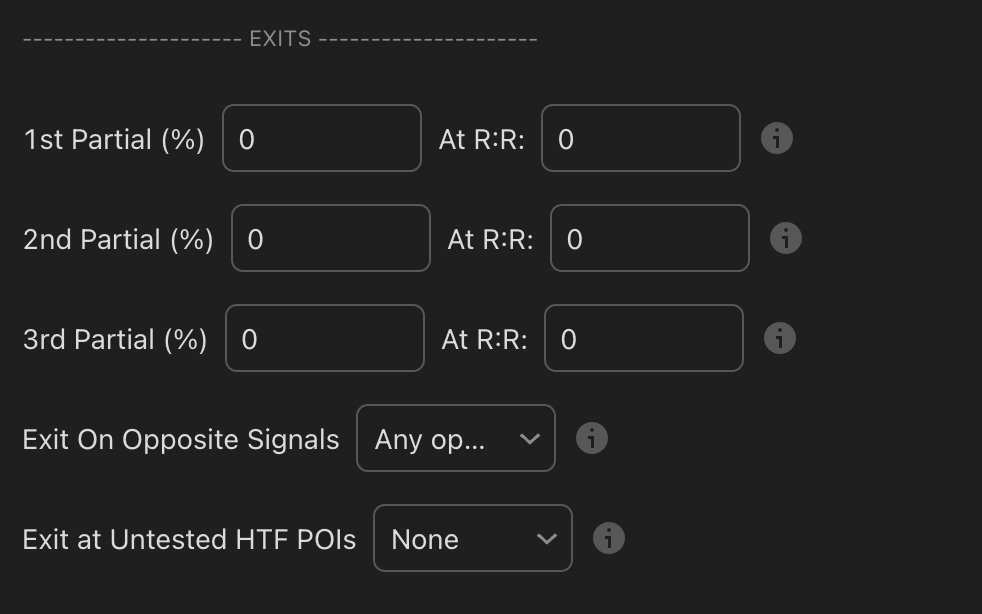Click the '2nd Partial (%)' label
The height and width of the screenshot is (614, 982).
(x=118, y=239)
